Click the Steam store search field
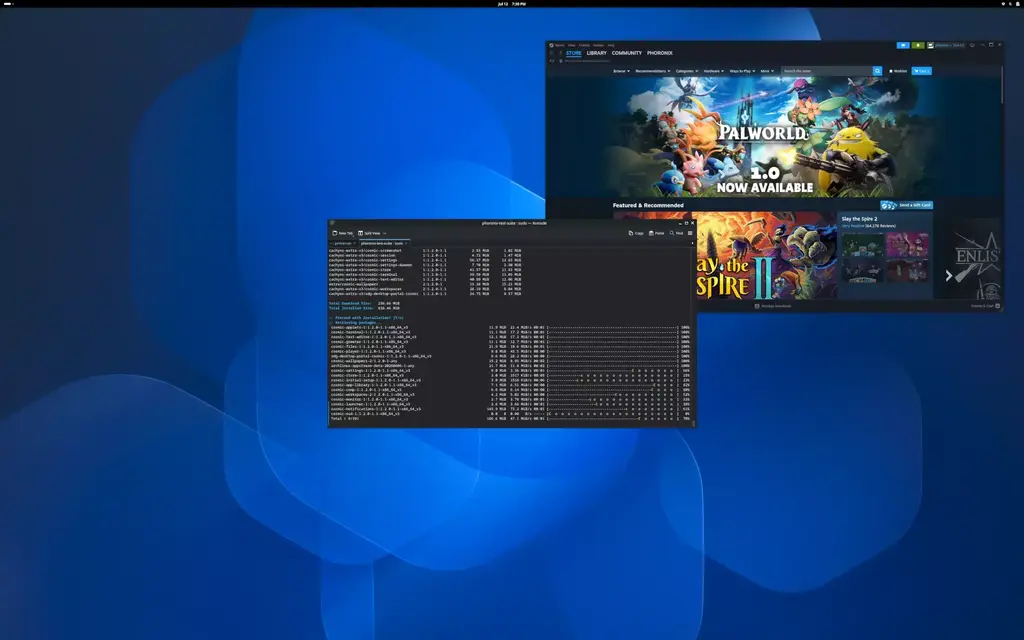Screen dimensions: 1024x640 pyautogui.click(x=827, y=71)
